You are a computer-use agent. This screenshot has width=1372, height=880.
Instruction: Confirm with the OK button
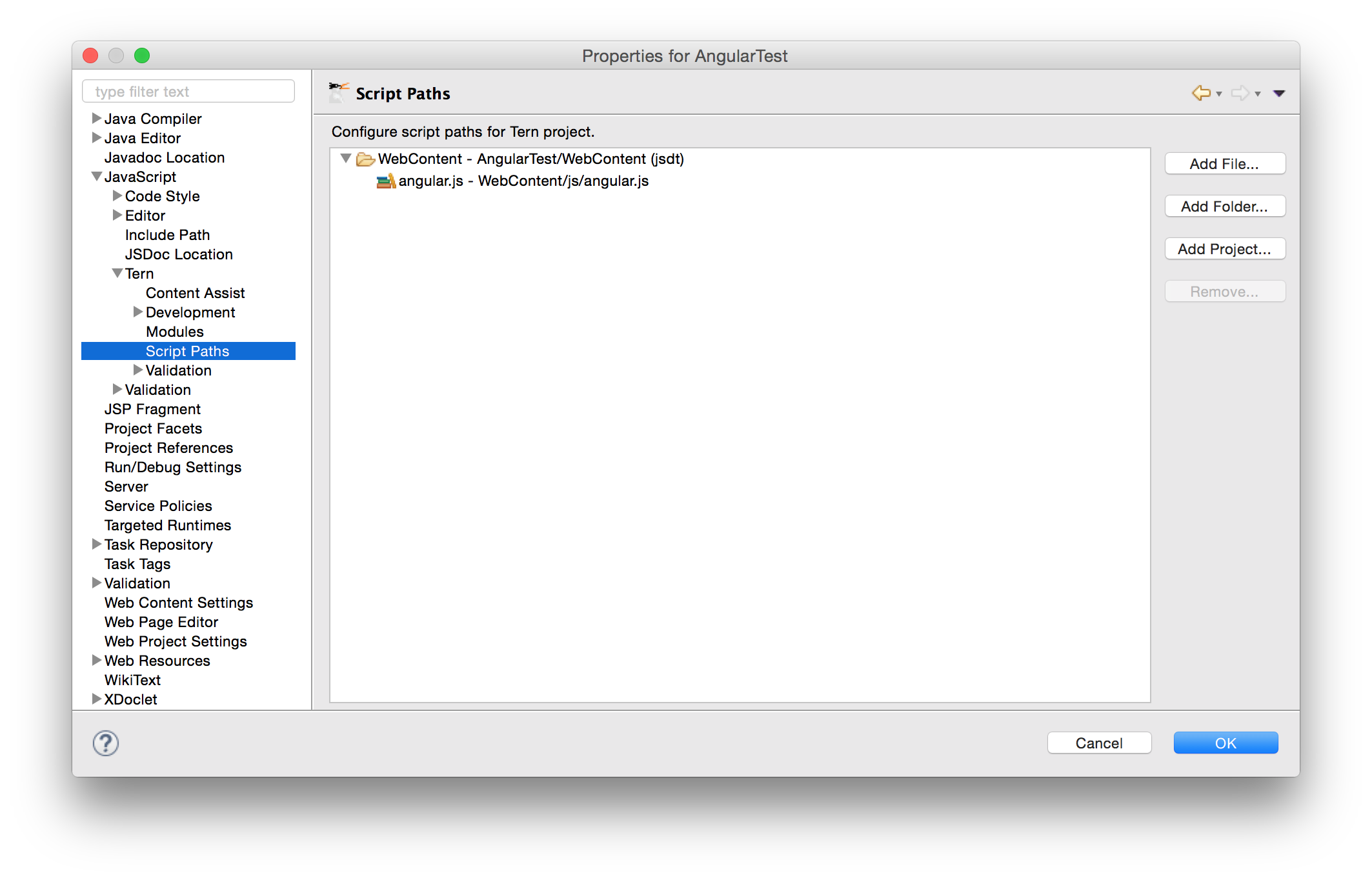pos(1225,743)
